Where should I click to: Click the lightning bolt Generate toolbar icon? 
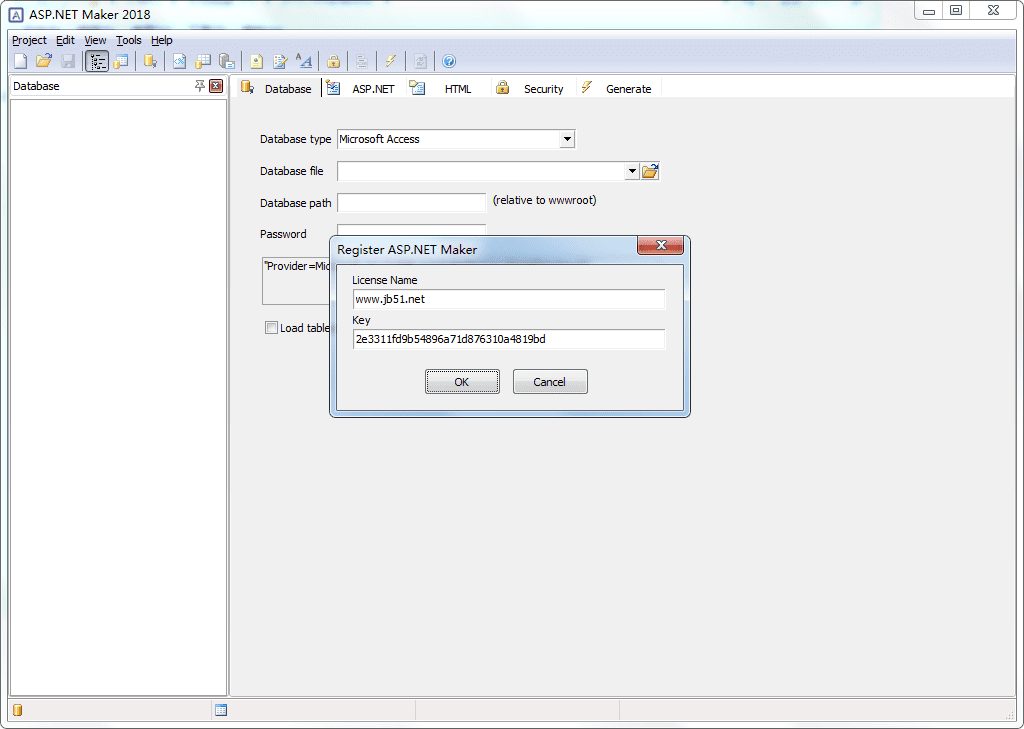click(391, 61)
